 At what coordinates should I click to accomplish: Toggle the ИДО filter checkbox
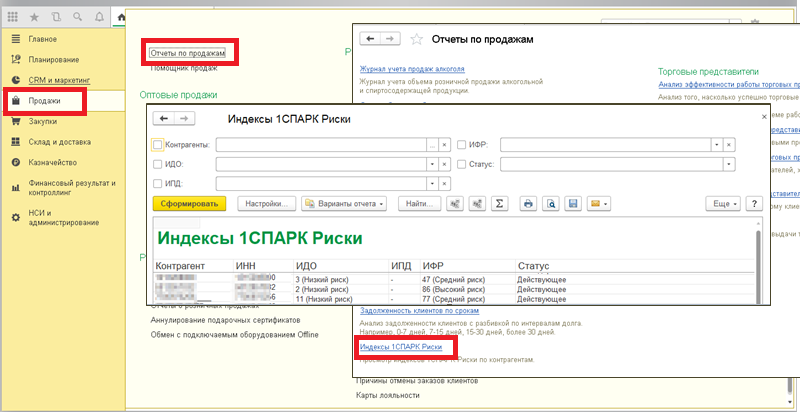[x=157, y=163]
